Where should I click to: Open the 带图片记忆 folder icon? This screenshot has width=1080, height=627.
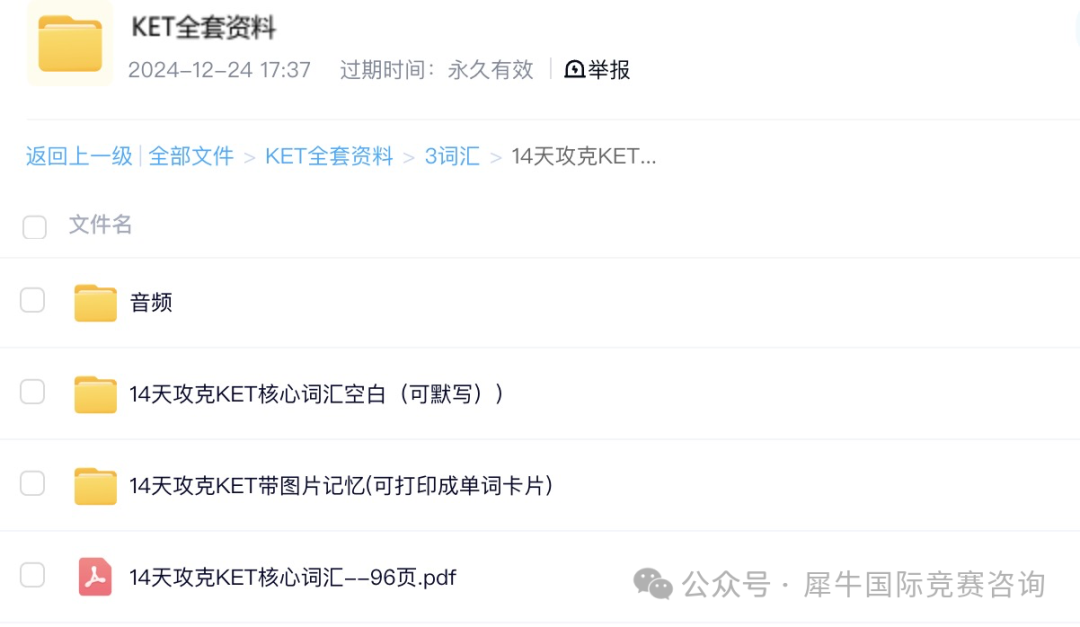point(95,486)
